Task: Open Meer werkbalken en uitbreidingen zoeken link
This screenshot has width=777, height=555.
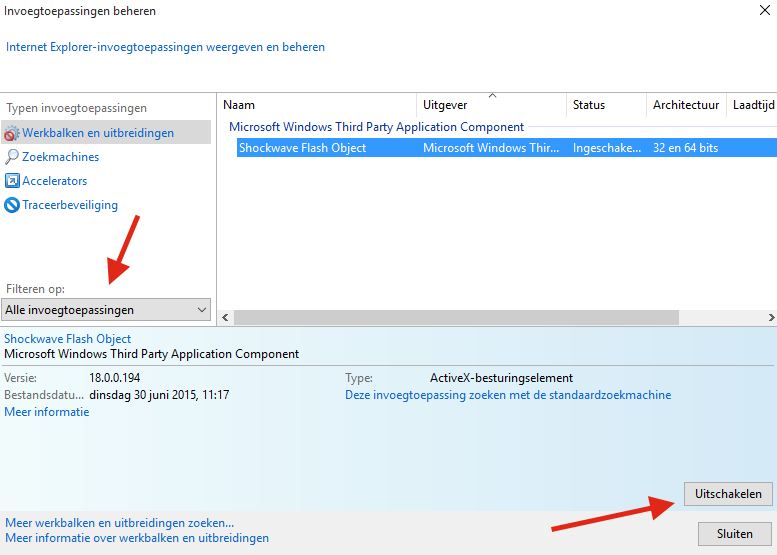Action: [120, 522]
